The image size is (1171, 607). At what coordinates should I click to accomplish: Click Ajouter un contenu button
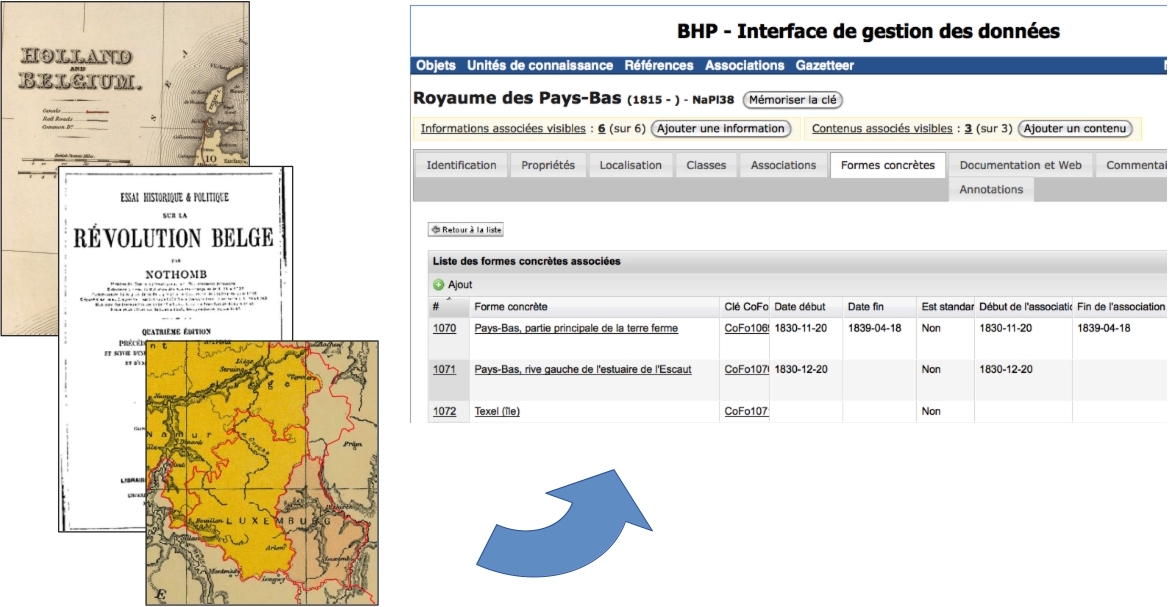pyautogui.click(x=1075, y=129)
